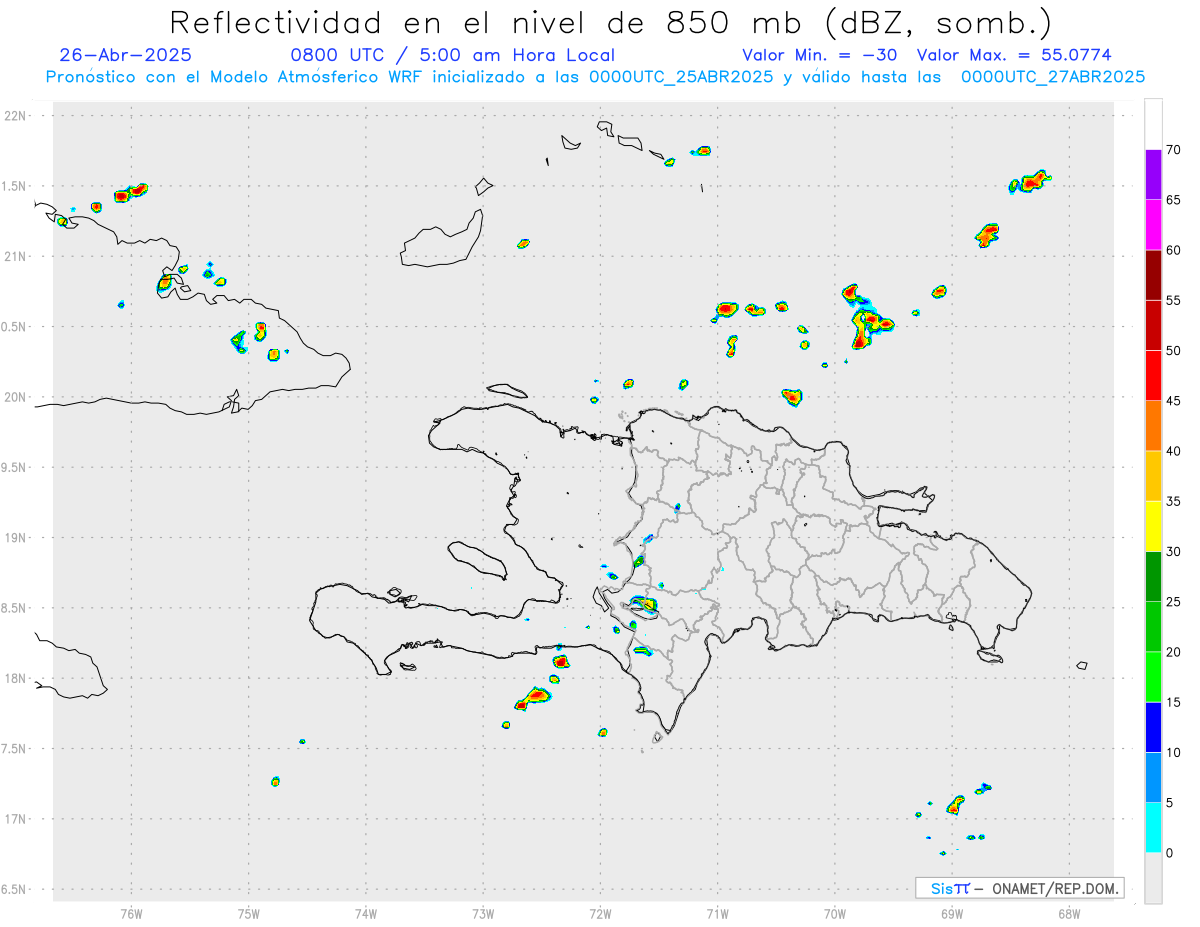Click the '72W' longitude label
The image size is (1200, 927).
click(601, 914)
